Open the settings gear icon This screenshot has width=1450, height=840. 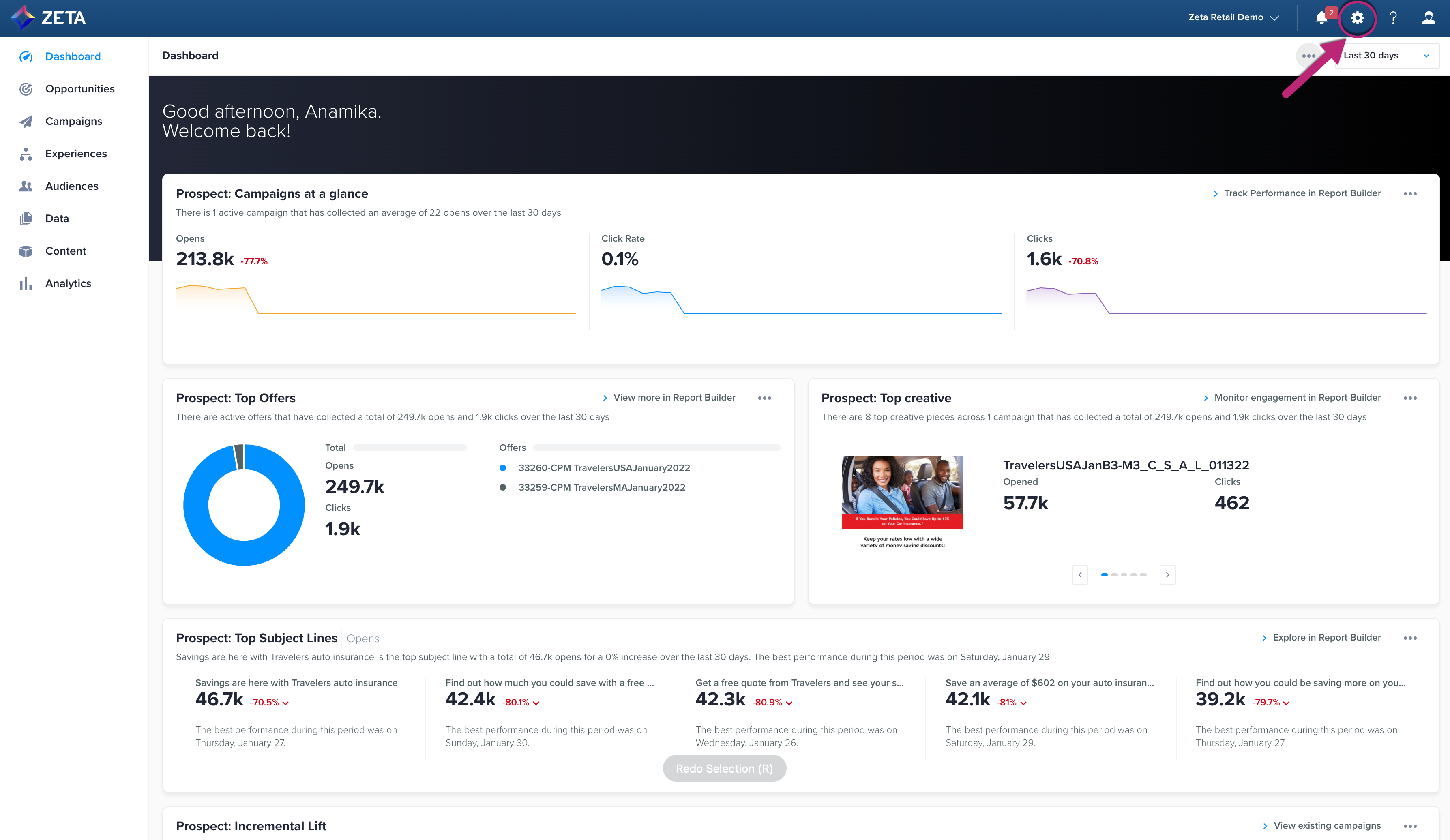pyautogui.click(x=1358, y=18)
